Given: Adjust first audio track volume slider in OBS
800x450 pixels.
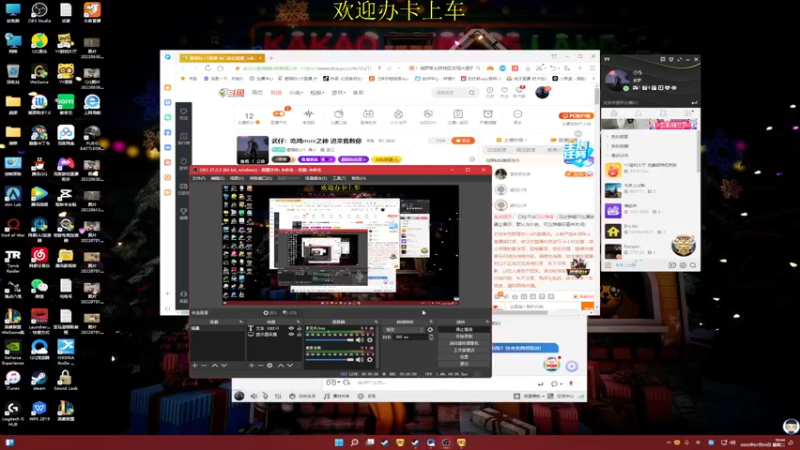Looking at the screenshot, I should tap(330, 340).
